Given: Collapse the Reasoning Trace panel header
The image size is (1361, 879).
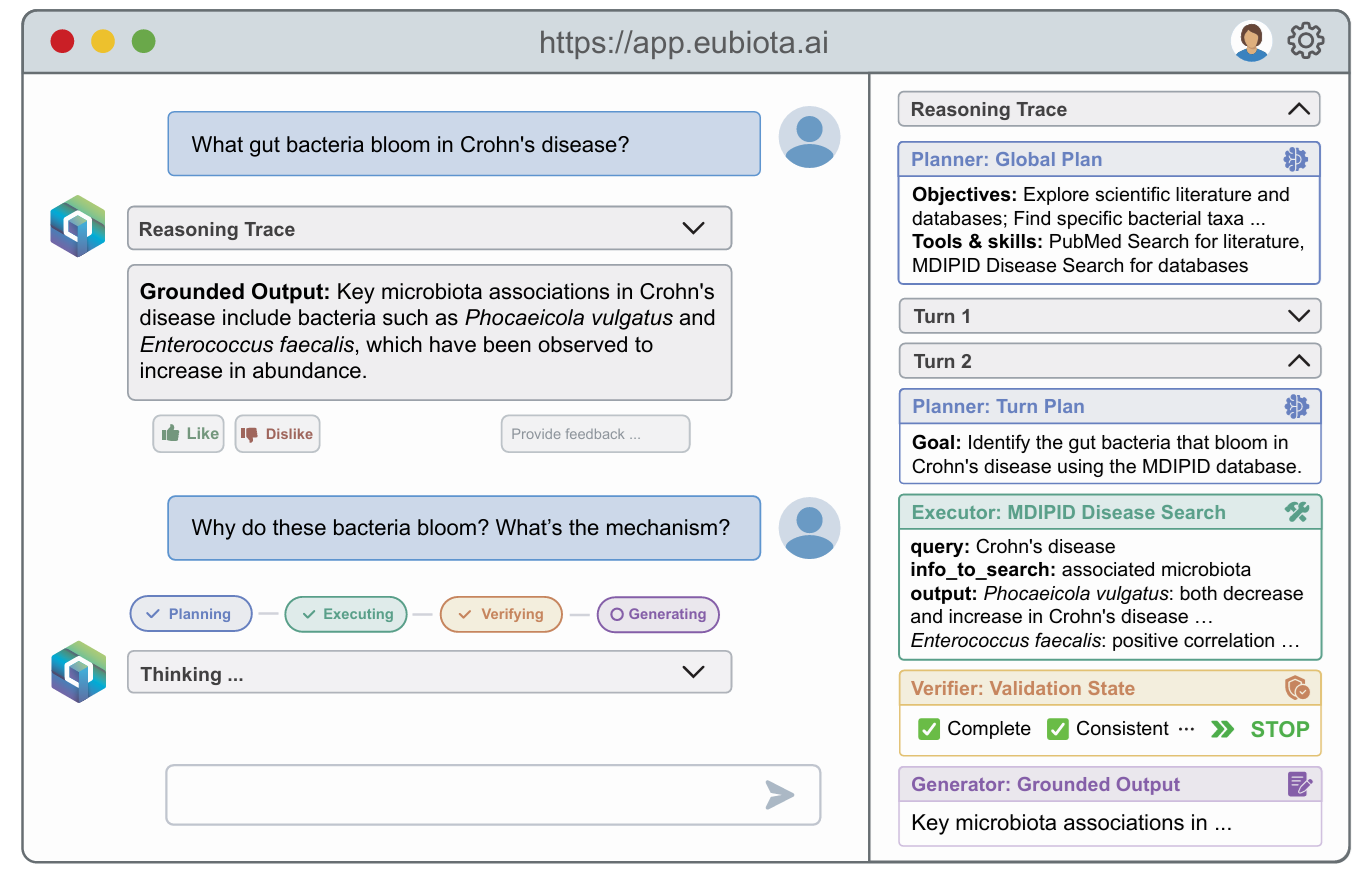Looking at the screenshot, I should pos(1298,109).
